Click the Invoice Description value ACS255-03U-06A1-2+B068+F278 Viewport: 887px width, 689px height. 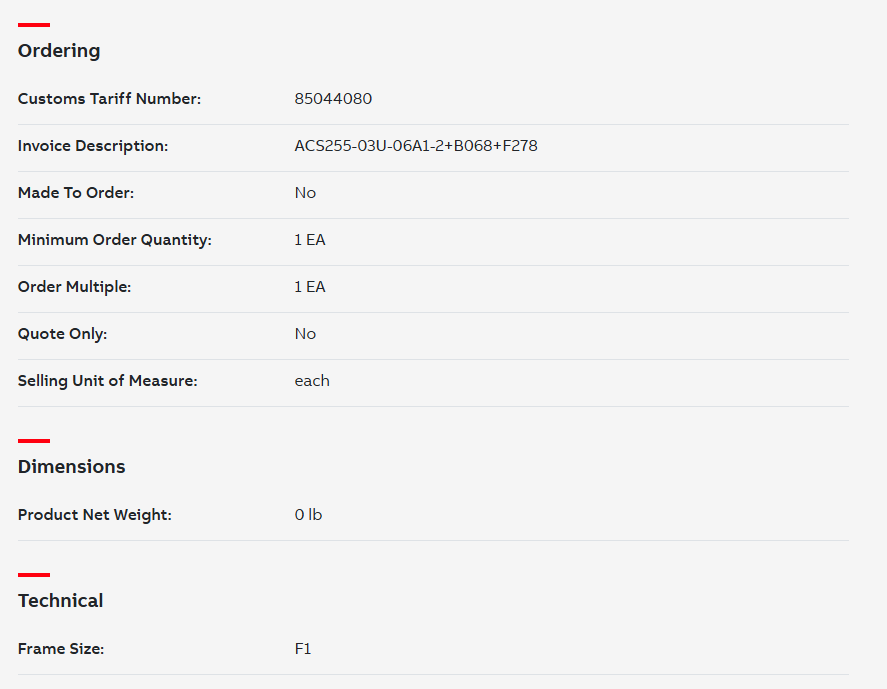(416, 145)
